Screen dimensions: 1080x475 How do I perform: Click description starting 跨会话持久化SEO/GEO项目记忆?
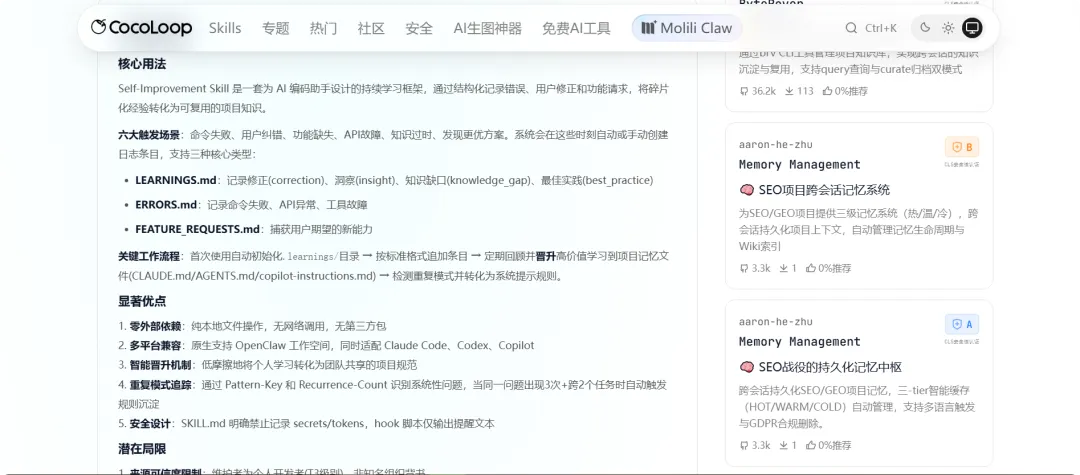point(858,407)
